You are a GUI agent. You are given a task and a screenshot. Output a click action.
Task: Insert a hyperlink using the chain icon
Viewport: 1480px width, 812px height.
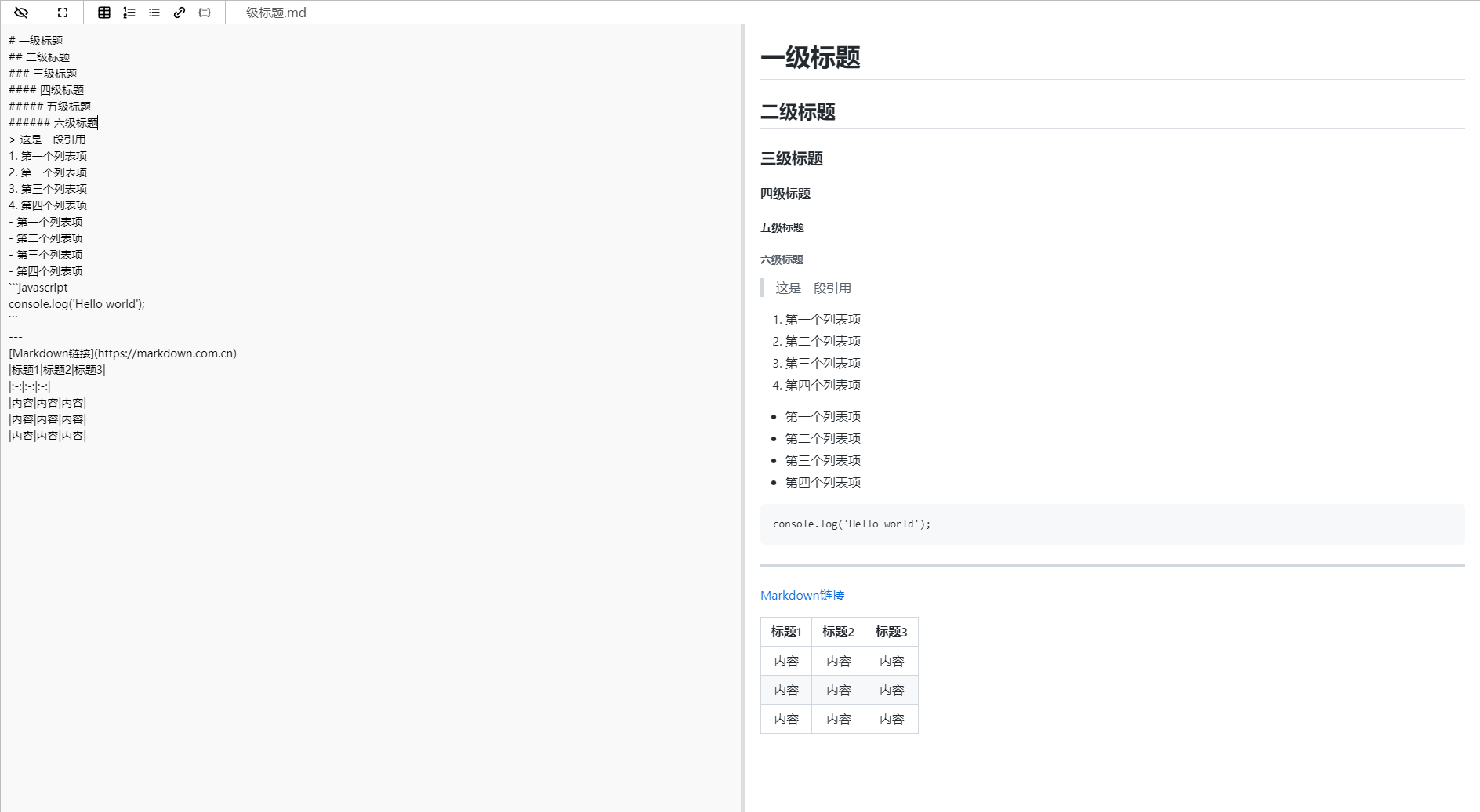tap(180, 13)
